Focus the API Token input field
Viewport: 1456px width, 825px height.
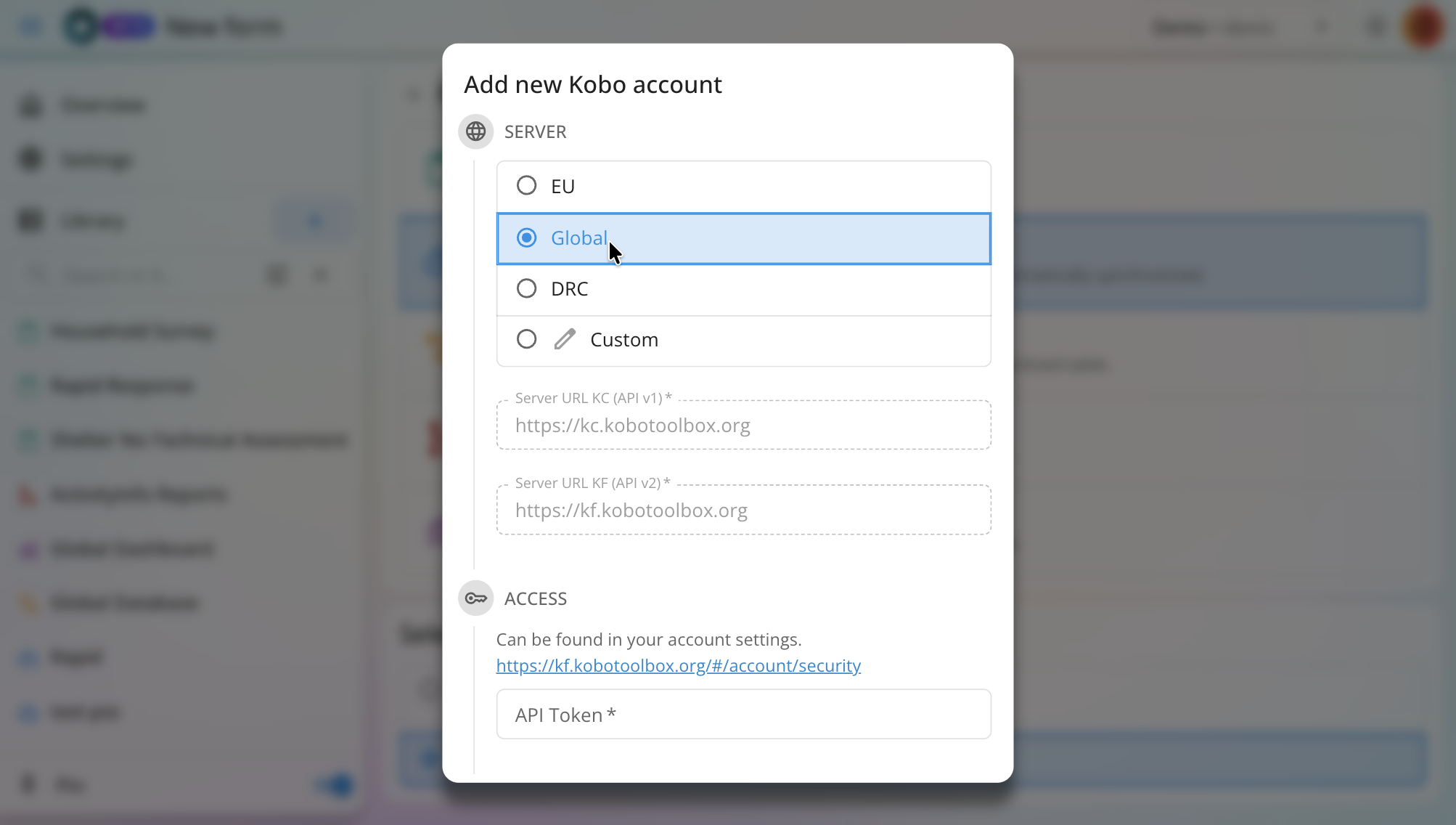(x=743, y=715)
